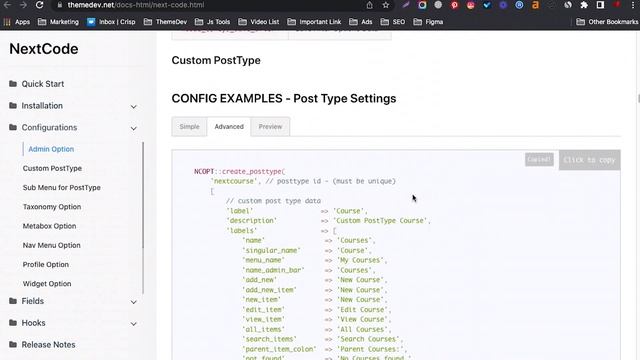The image size is (640, 360).
Task: Click the 'CONFIG EXAMPLES - Post Type Settings' heading
Action: tap(284, 98)
